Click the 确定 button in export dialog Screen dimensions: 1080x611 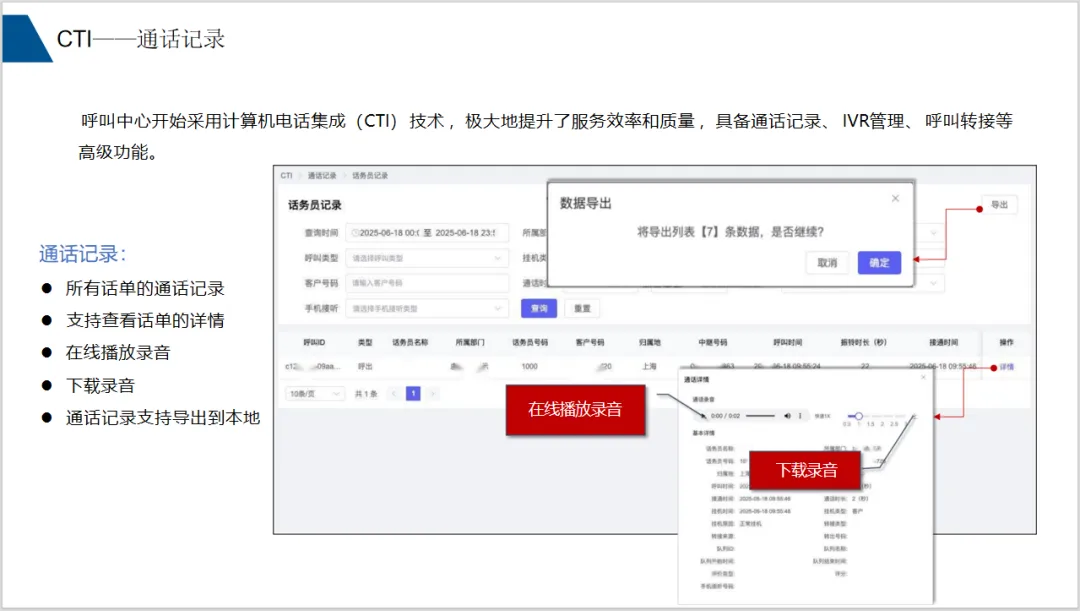point(880,262)
